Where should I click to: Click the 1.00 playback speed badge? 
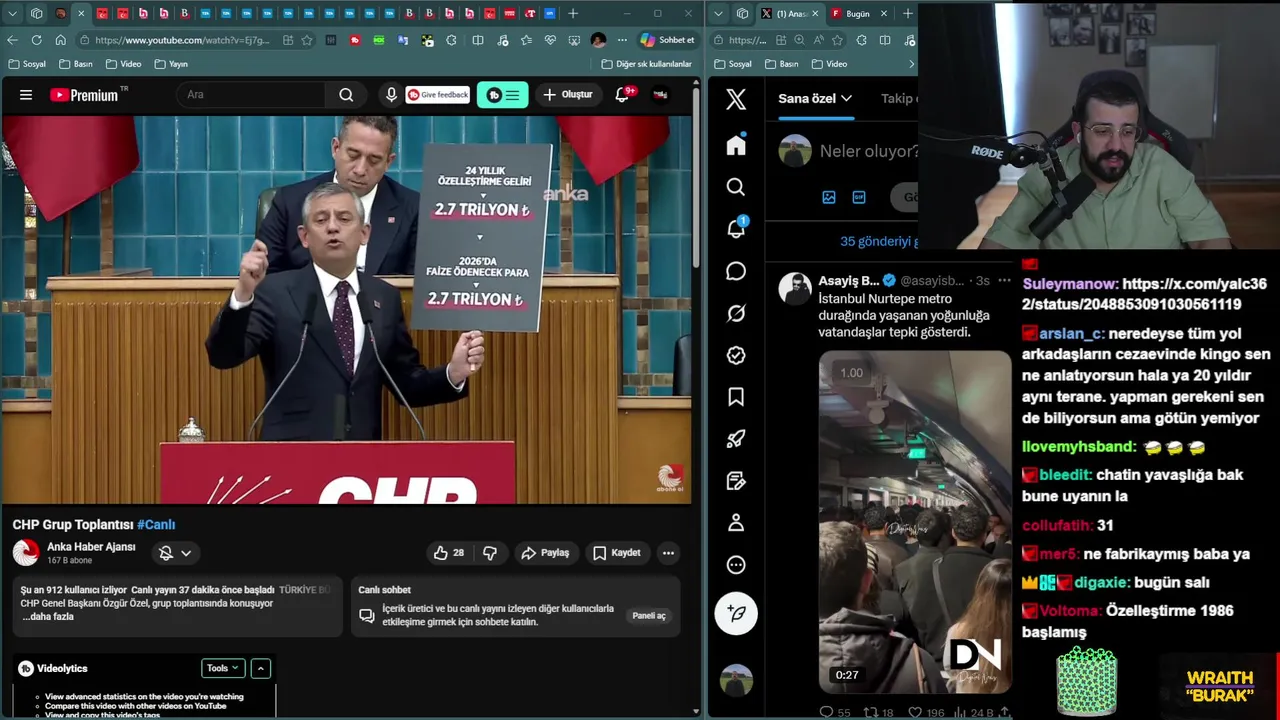[x=851, y=373]
